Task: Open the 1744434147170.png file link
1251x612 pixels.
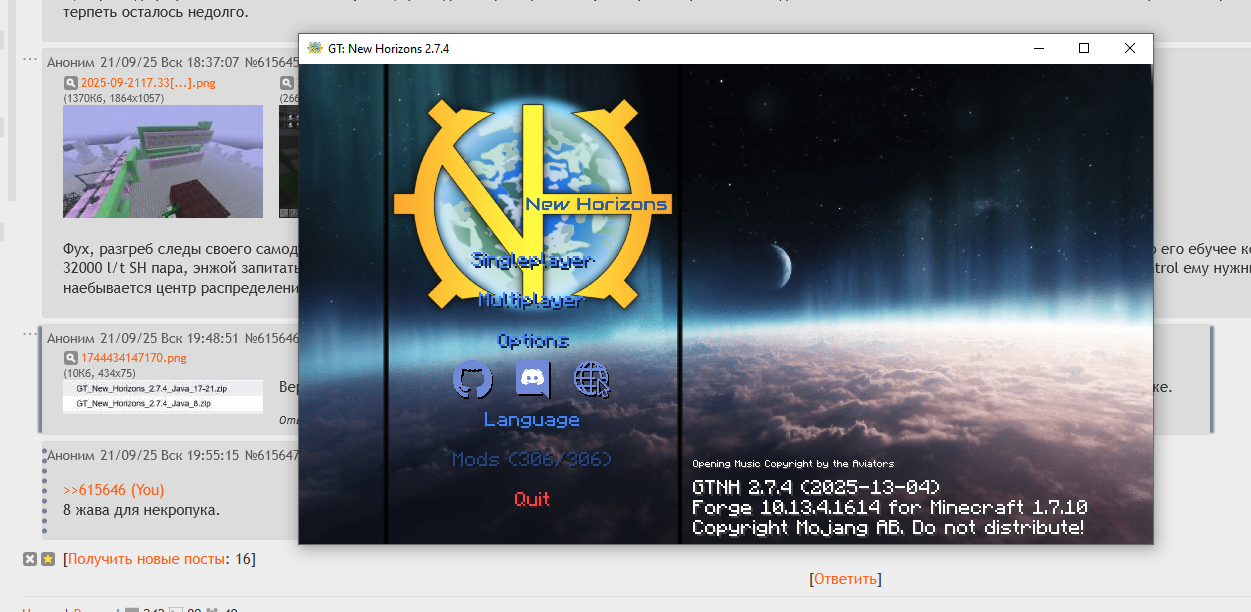Action: tap(134, 358)
